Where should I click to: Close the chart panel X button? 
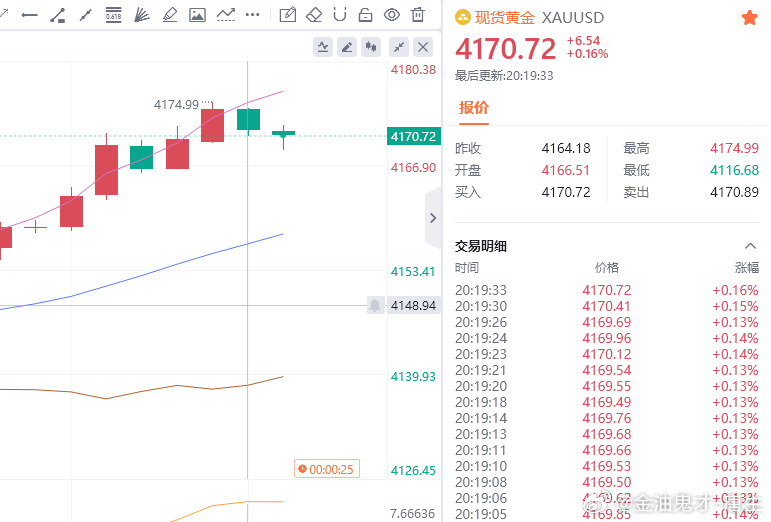[x=423, y=47]
